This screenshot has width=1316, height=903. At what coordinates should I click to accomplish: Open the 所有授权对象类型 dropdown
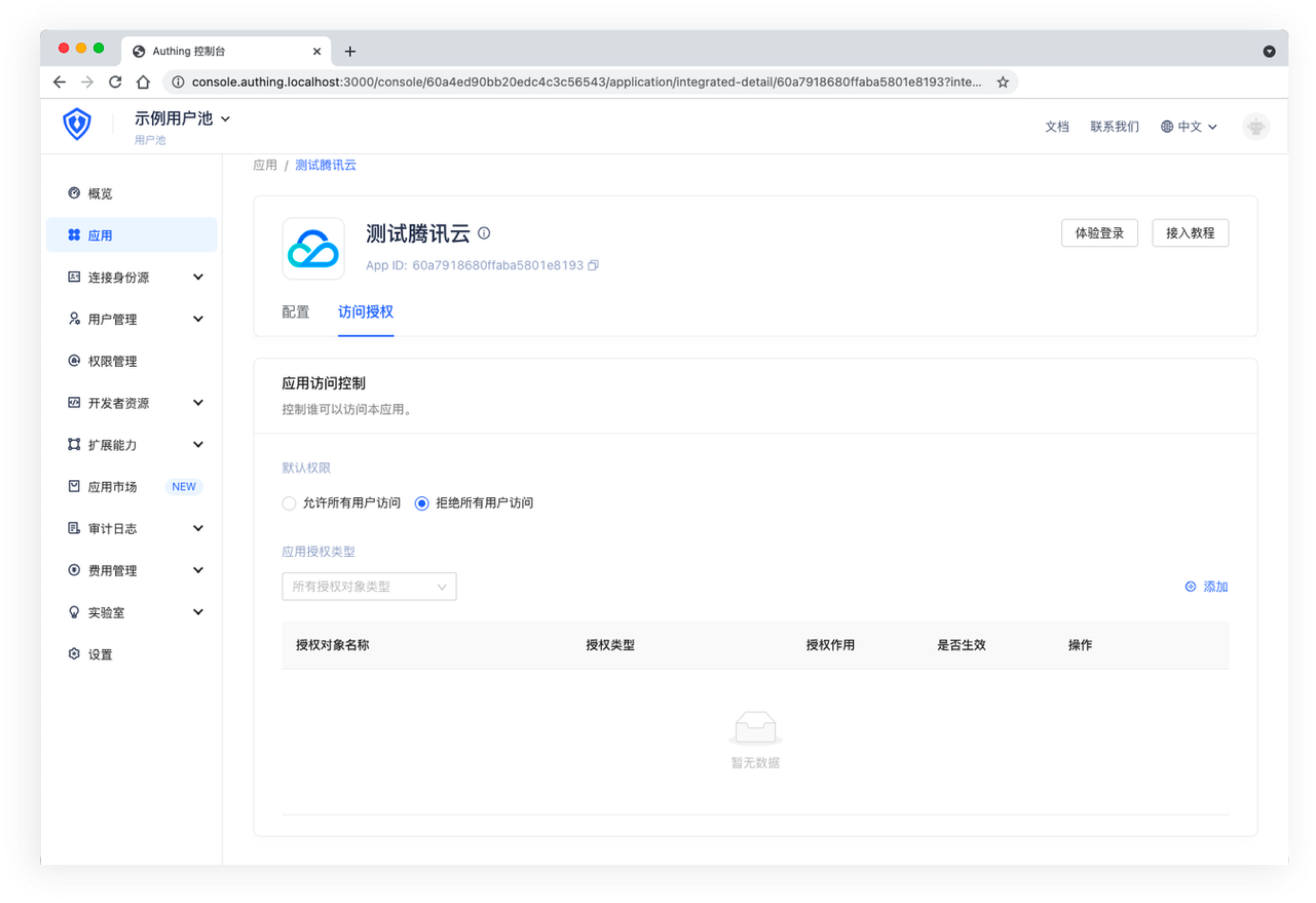(369, 586)
